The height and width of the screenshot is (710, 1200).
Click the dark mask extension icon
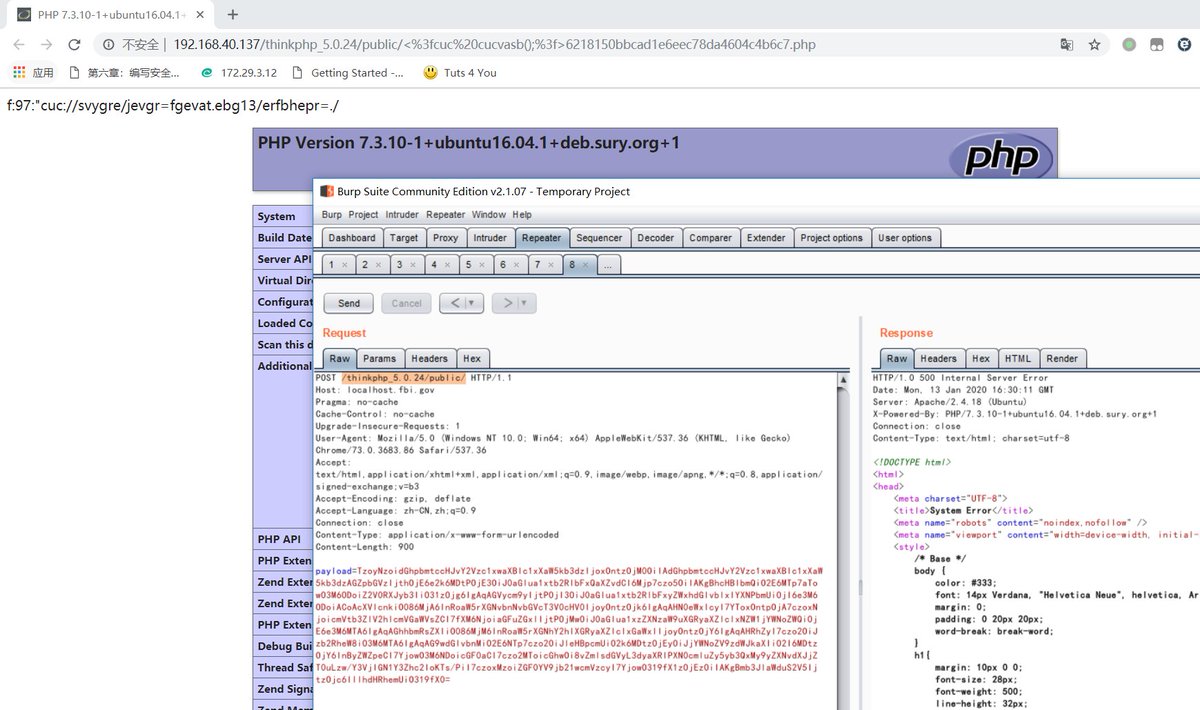click(1156, 44)
